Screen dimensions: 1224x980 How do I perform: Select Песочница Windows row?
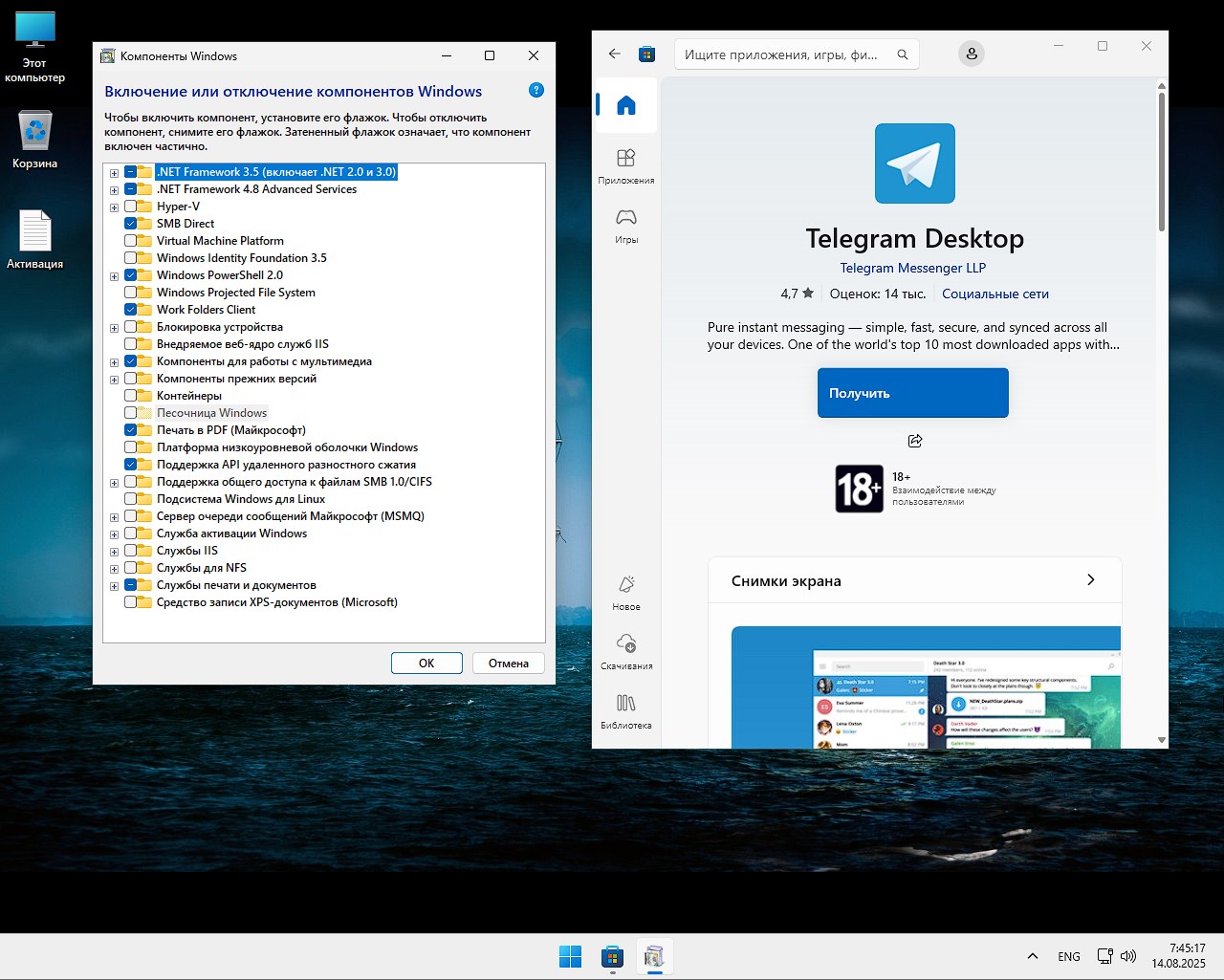pos(211,413)
